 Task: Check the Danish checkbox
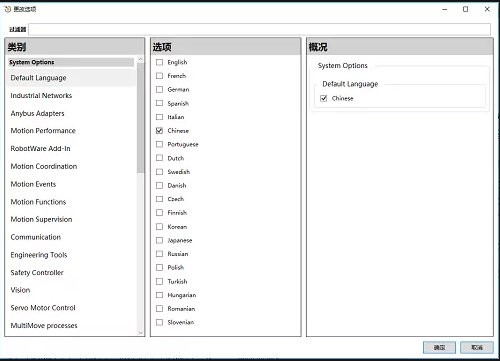point(160,185)
